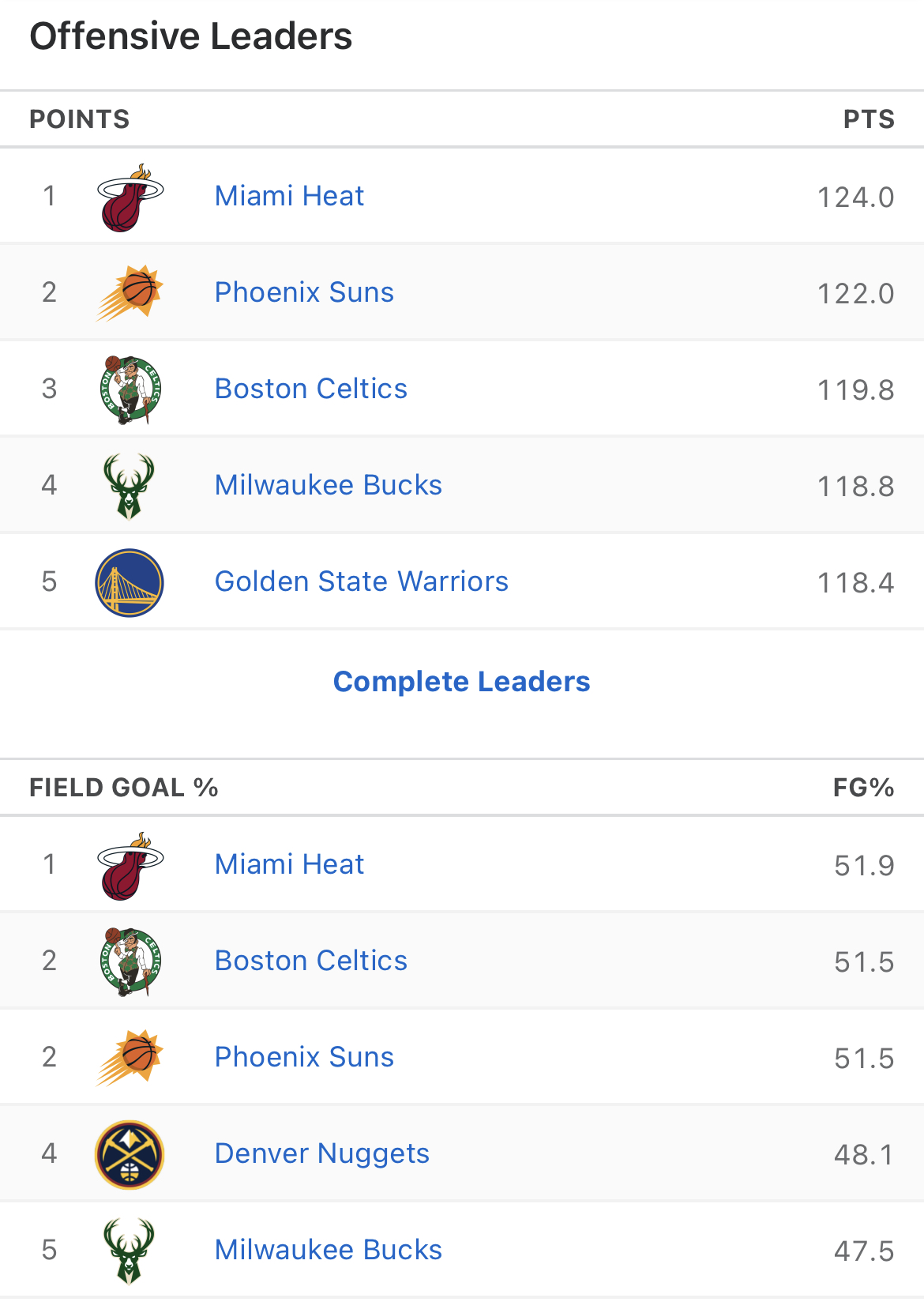The image size is (924, 1313).
Task: Click Golden State Warriors bridge logo
Action: [130, 582]
